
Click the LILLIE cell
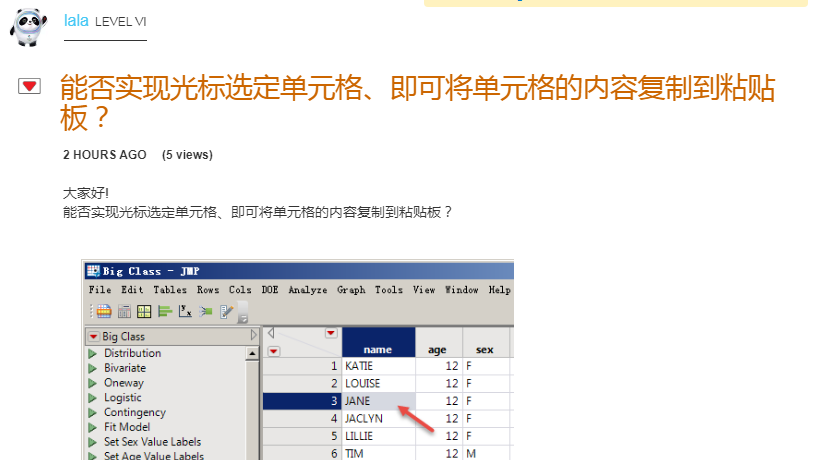379,436
